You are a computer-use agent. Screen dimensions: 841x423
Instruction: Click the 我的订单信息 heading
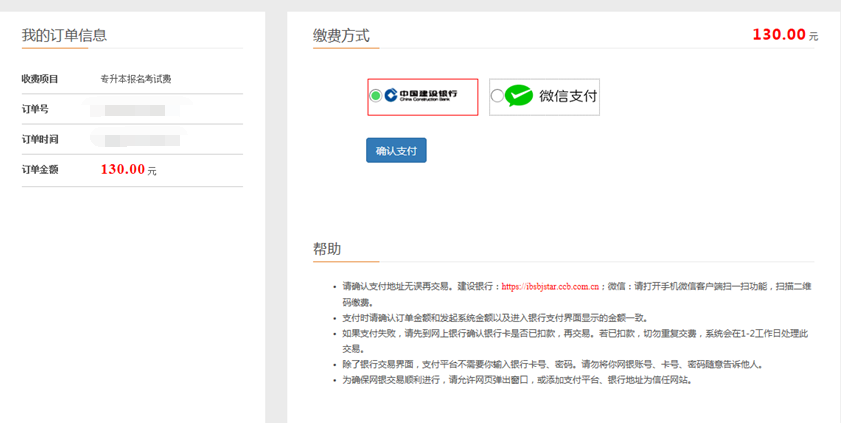64,35
